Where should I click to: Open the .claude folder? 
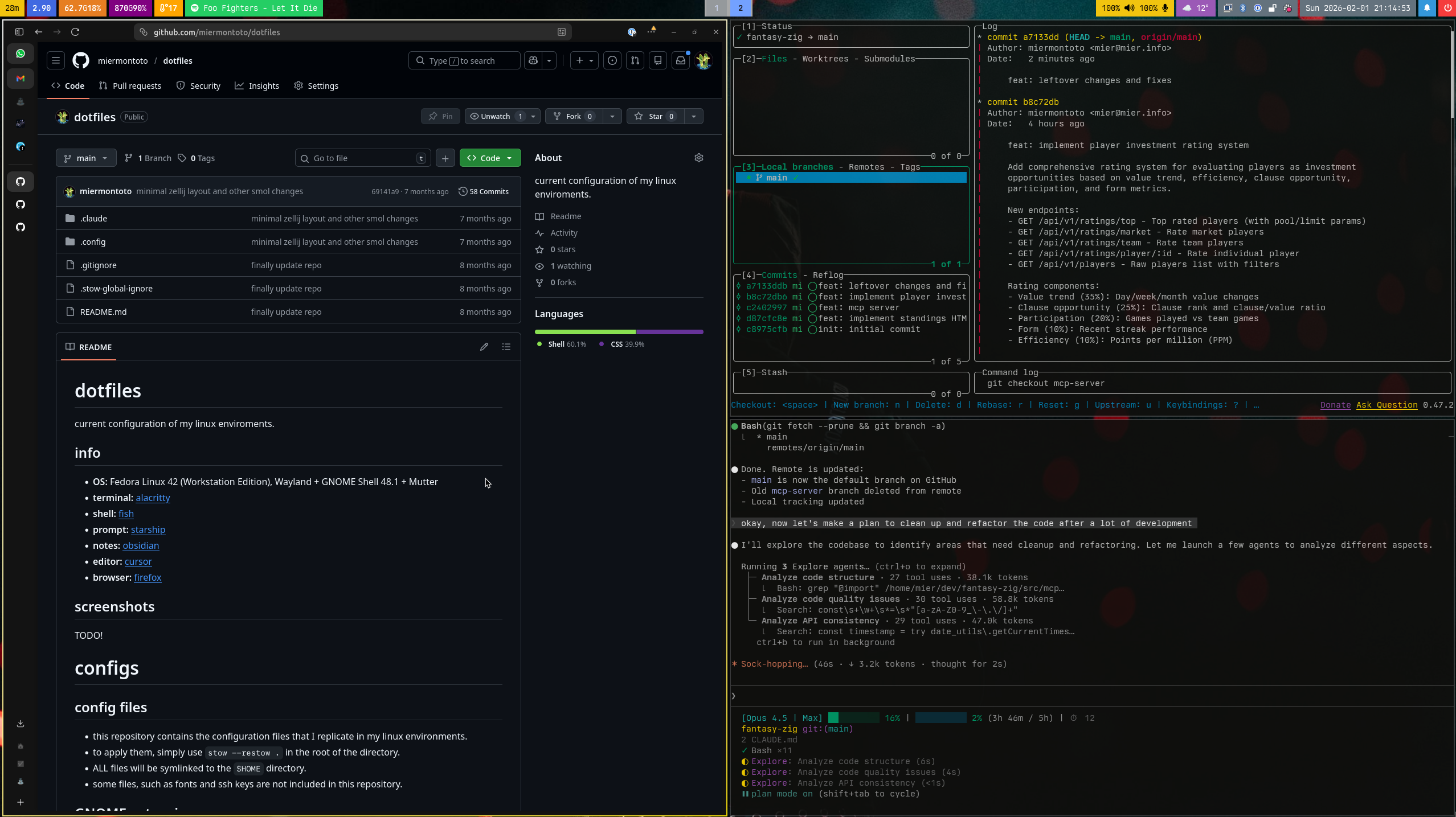[93, 219]
